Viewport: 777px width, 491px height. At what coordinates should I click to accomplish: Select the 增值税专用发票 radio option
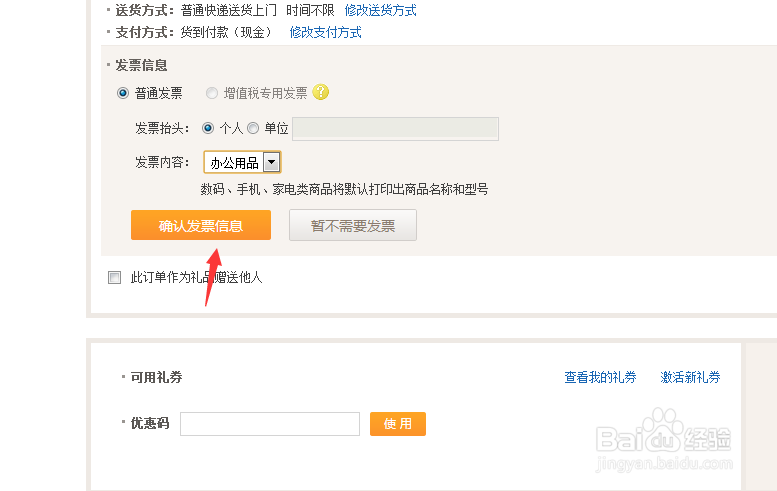pyautogui.click(x=212, y=93)
